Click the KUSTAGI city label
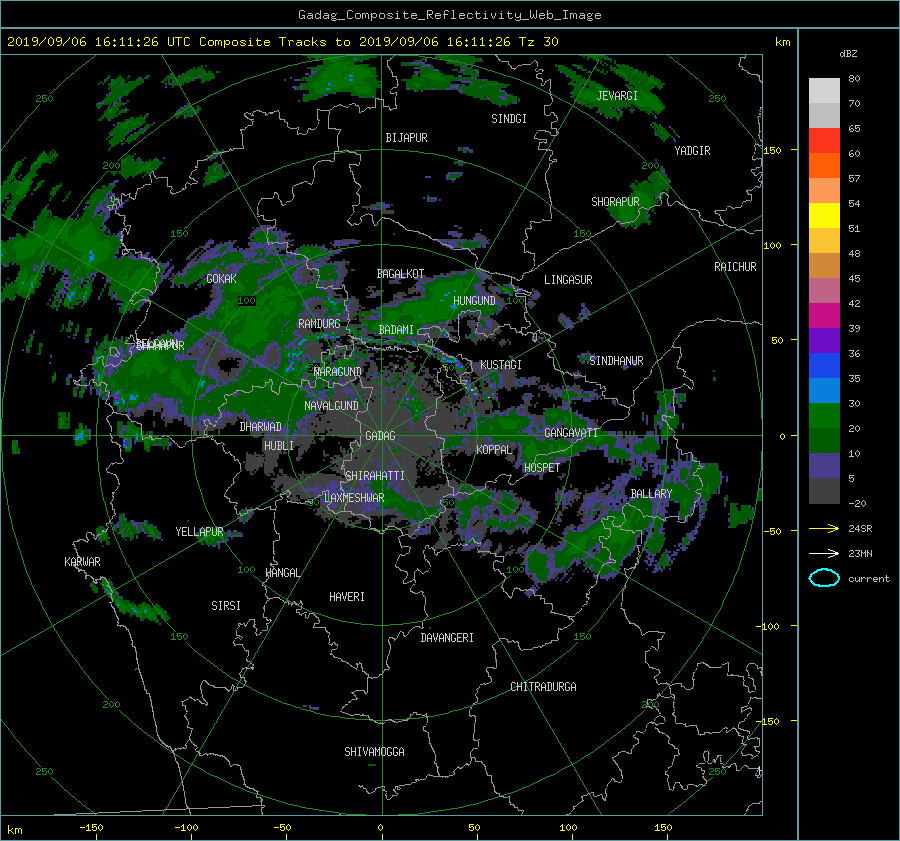This screenshot has width=900, height=841. tap(501, 365)
